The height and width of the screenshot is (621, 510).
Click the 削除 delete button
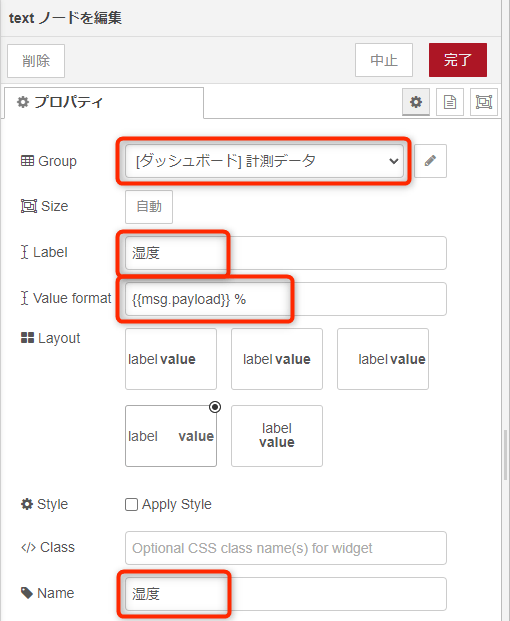click(36, 61)
